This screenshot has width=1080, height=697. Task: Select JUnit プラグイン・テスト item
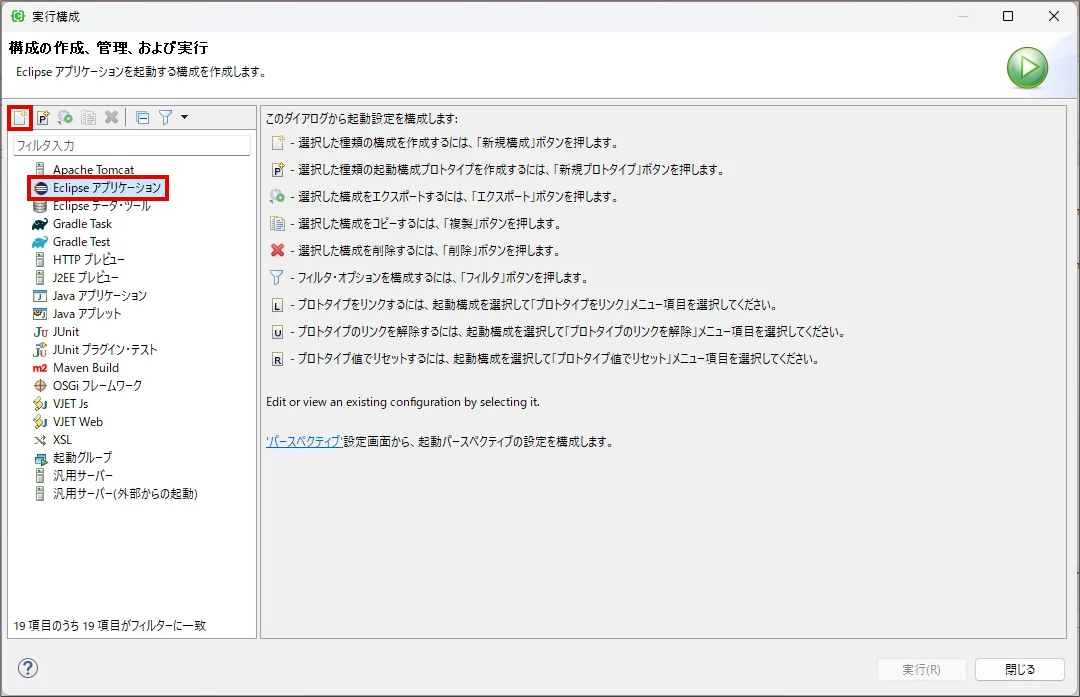click(105, 350)
